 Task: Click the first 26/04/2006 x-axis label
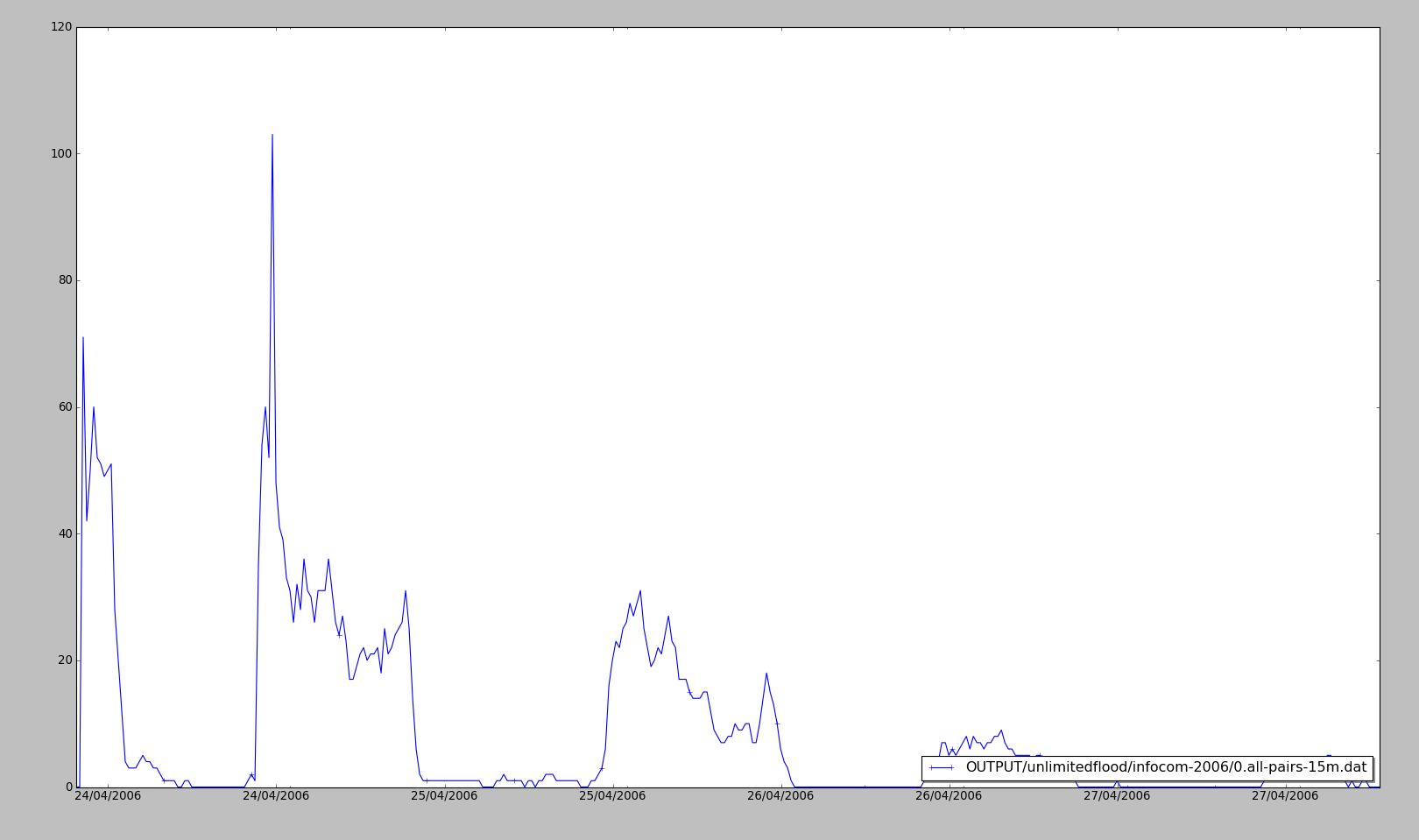pos(780,796)
